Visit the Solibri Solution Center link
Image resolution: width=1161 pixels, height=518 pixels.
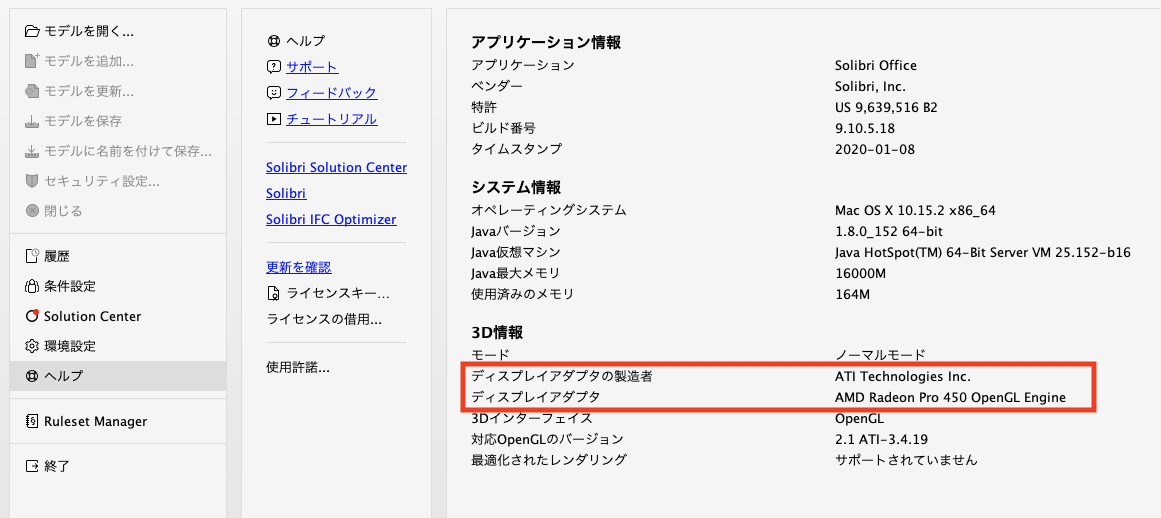click(336, 168)
